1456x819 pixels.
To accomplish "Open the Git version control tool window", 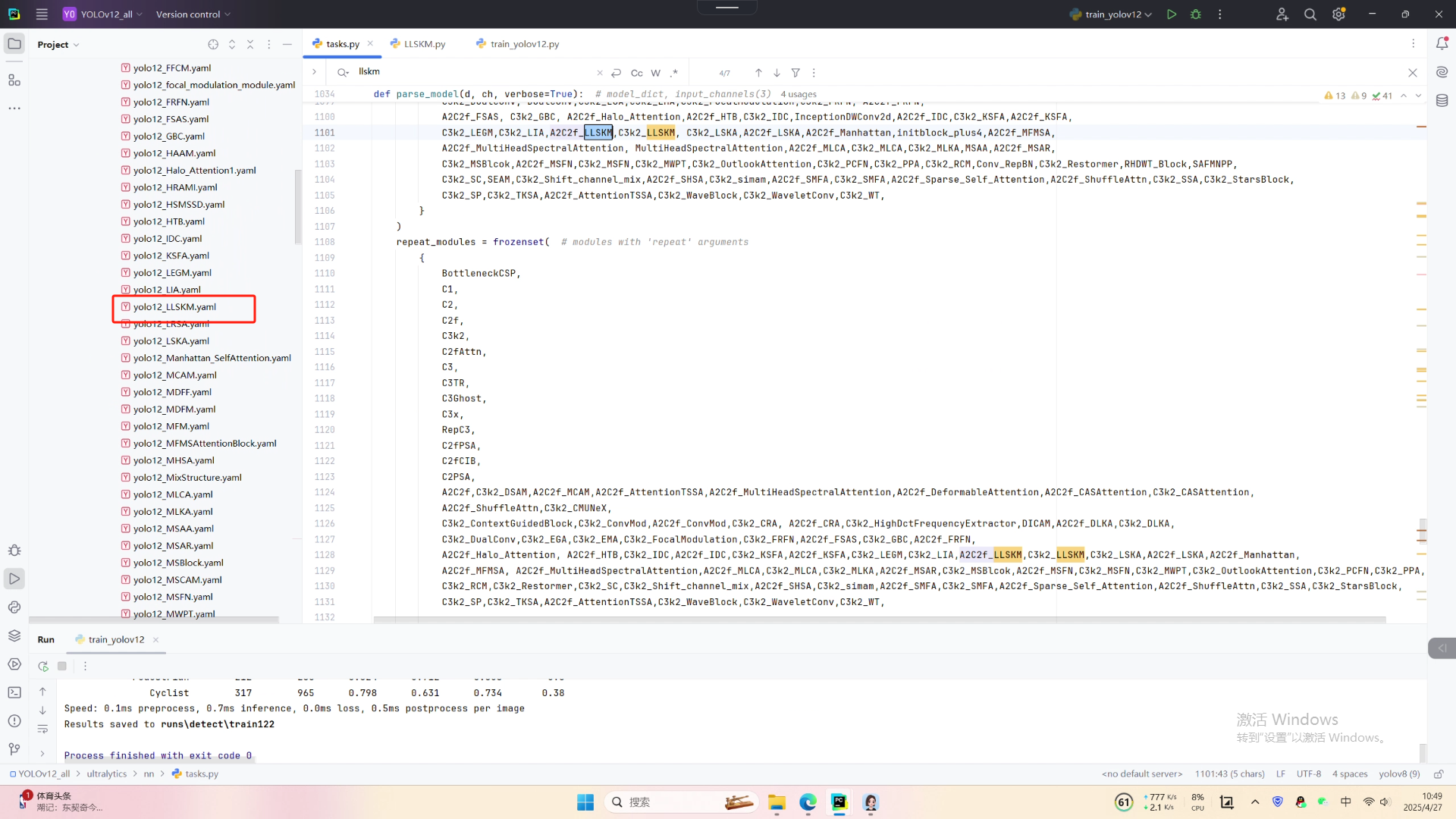I will 14,749.
